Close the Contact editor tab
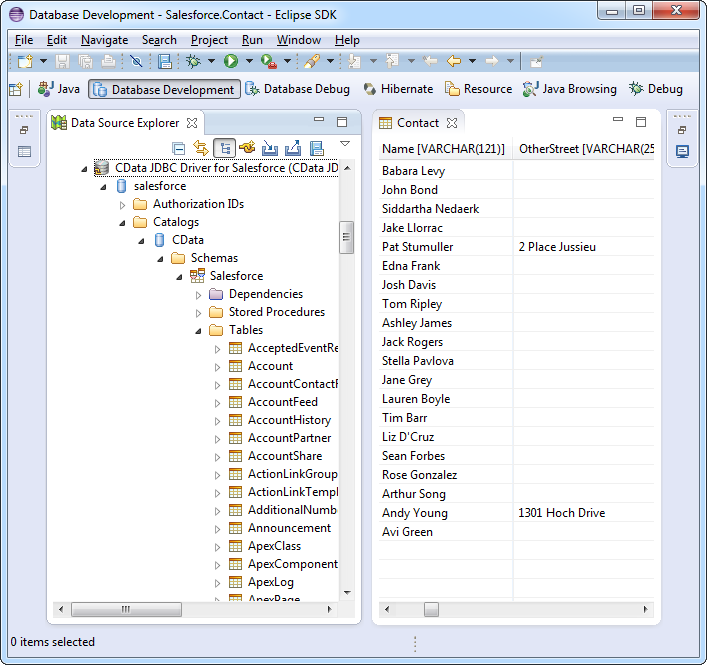 (452, 123)
